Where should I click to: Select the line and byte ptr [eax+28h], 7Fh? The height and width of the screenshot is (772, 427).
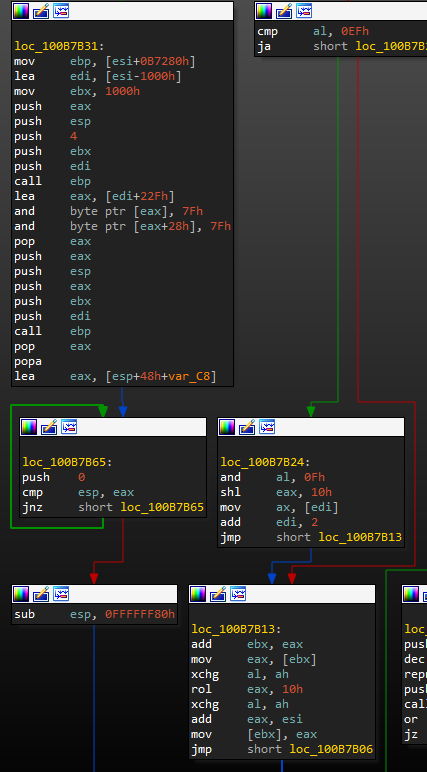[123, 226]
